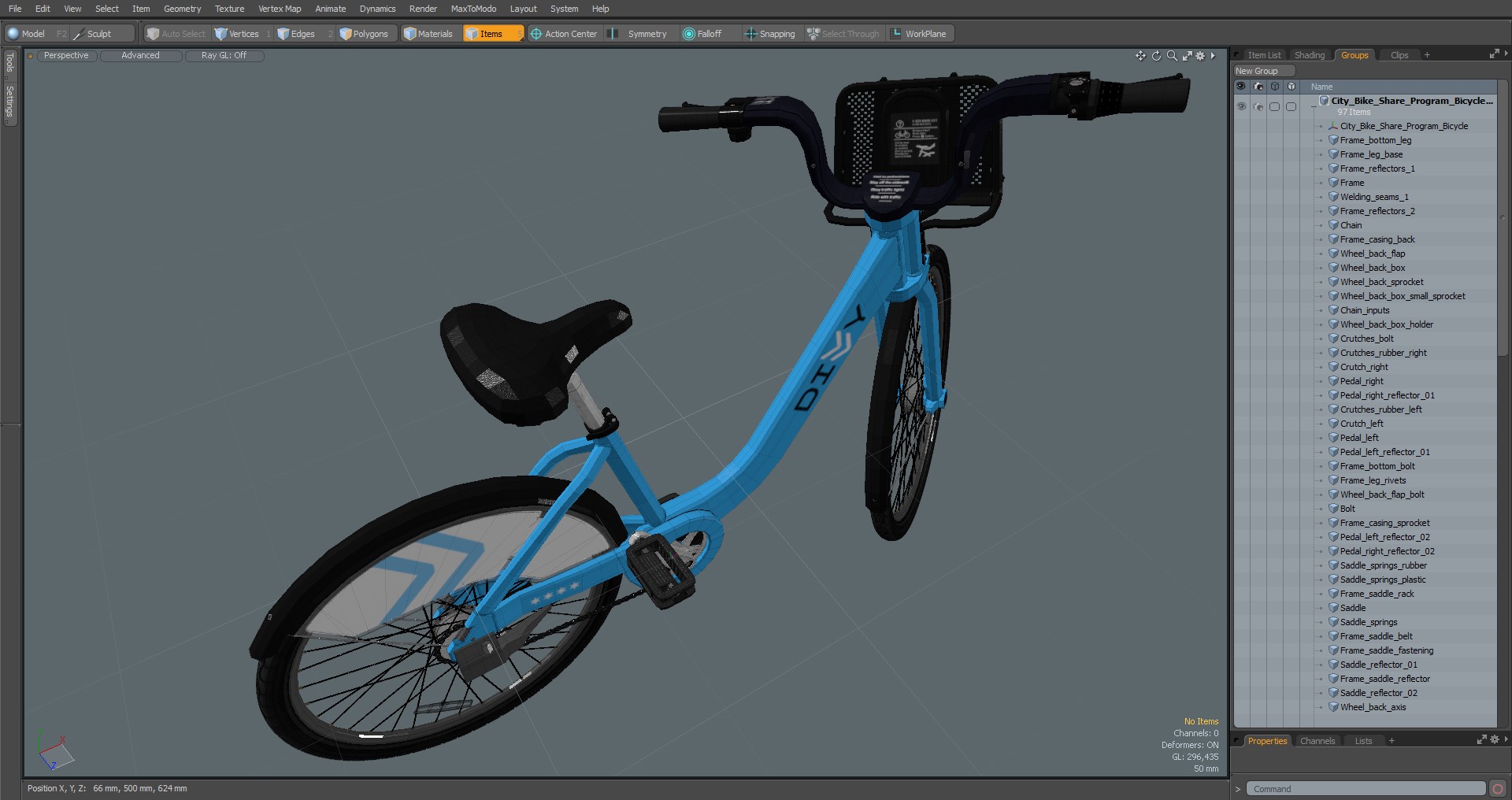The height and width of the screenshot is (800, 1512).
Task: Click cube icon of Frame_bottom_leg item
Action: pyautogui.click(x=1333, y=140)
